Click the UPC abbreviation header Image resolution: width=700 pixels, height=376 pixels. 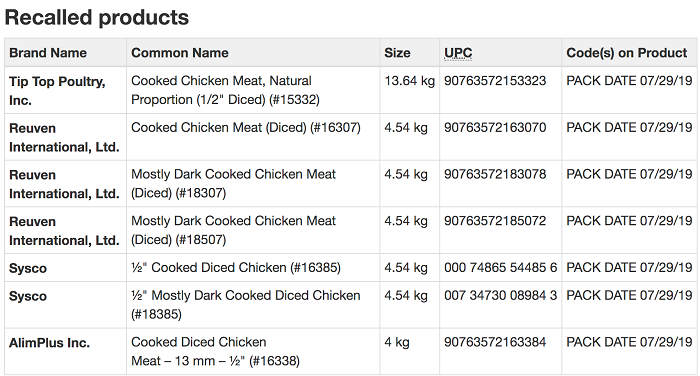[x=458, y=53]
